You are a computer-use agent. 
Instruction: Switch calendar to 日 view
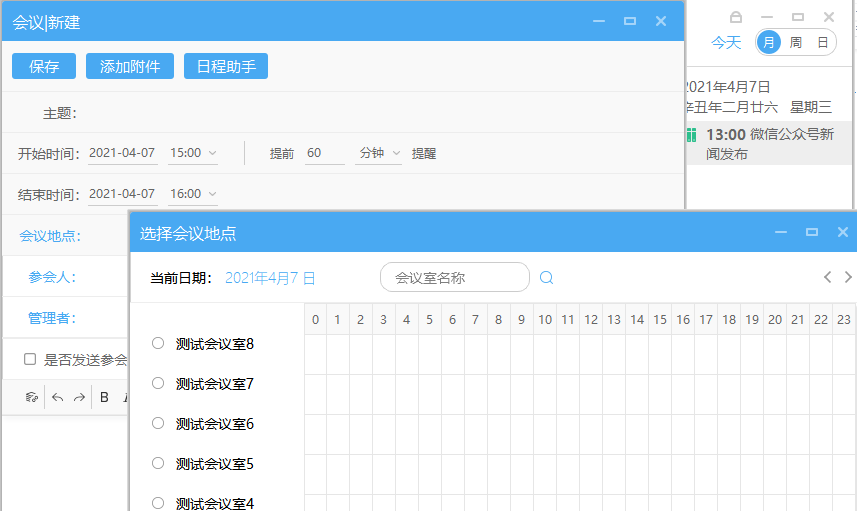tap(822, 42)
